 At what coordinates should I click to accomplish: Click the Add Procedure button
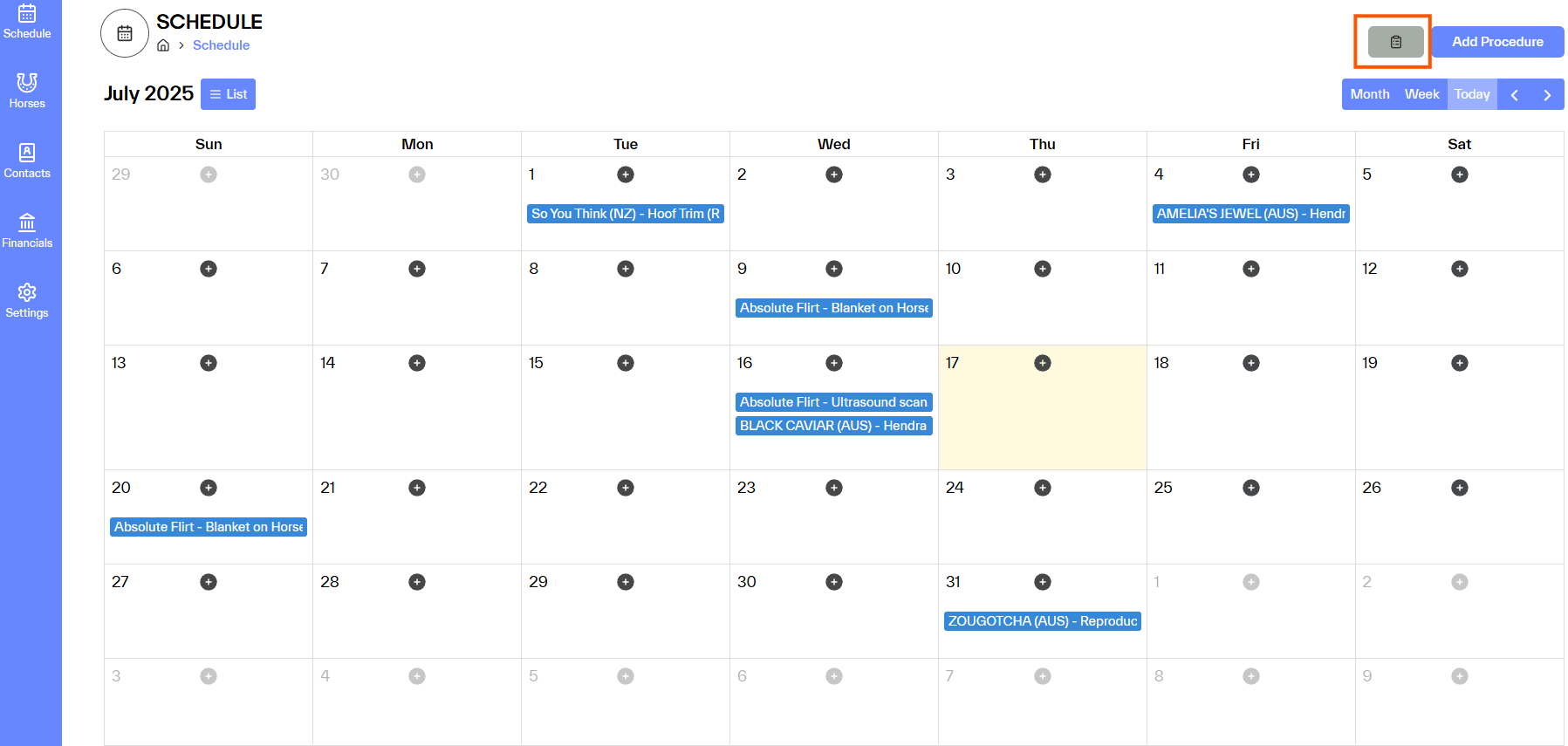coord(1497,42)
